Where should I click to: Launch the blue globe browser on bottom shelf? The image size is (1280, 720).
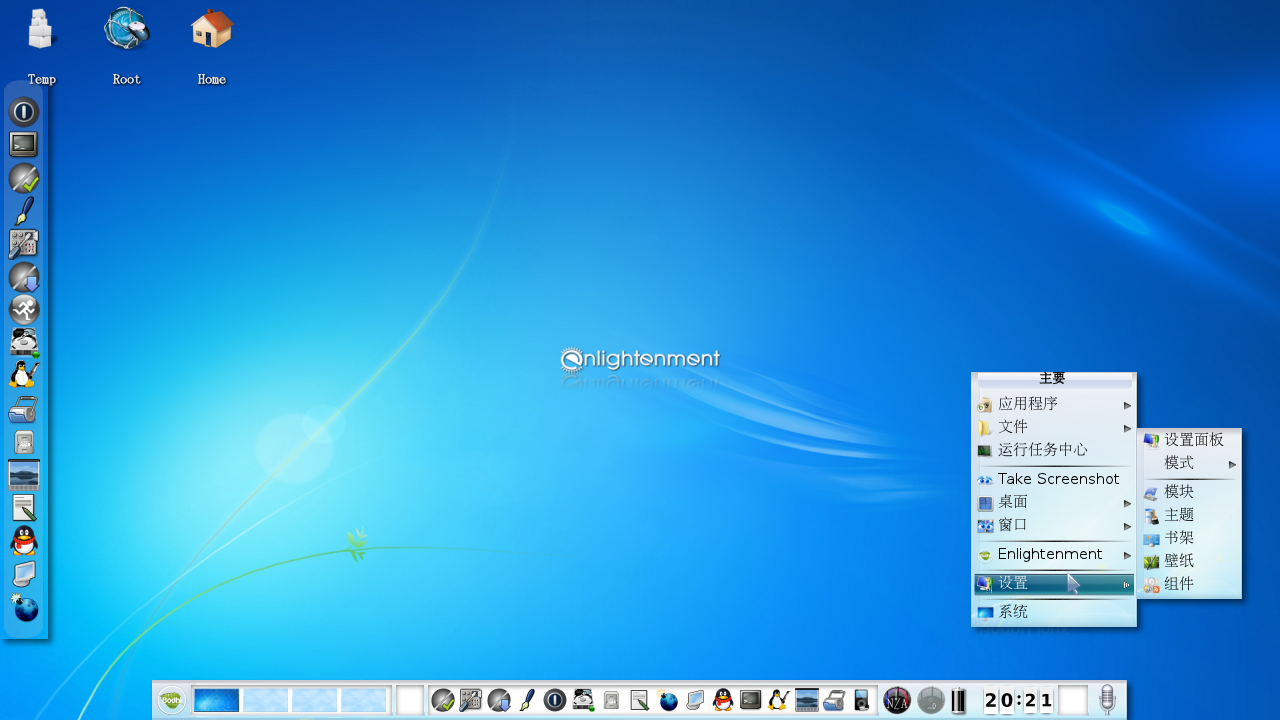tap(667, 700)
